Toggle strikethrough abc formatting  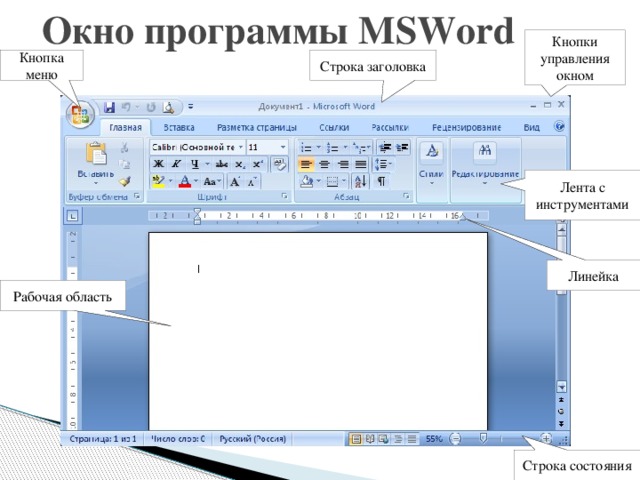[x=222, y=164]
